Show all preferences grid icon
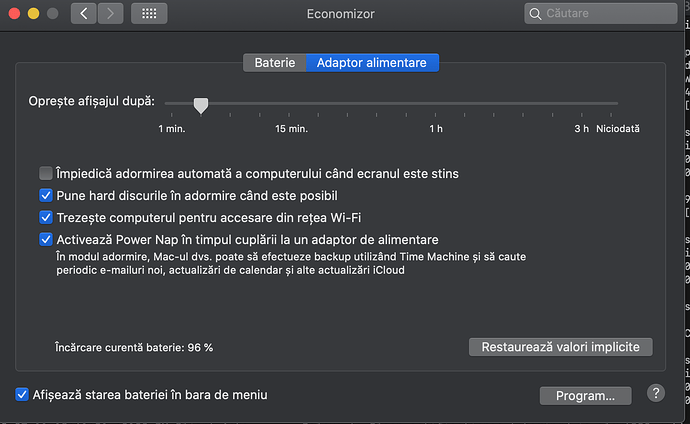The image size is (690, 424). (149, 14)
